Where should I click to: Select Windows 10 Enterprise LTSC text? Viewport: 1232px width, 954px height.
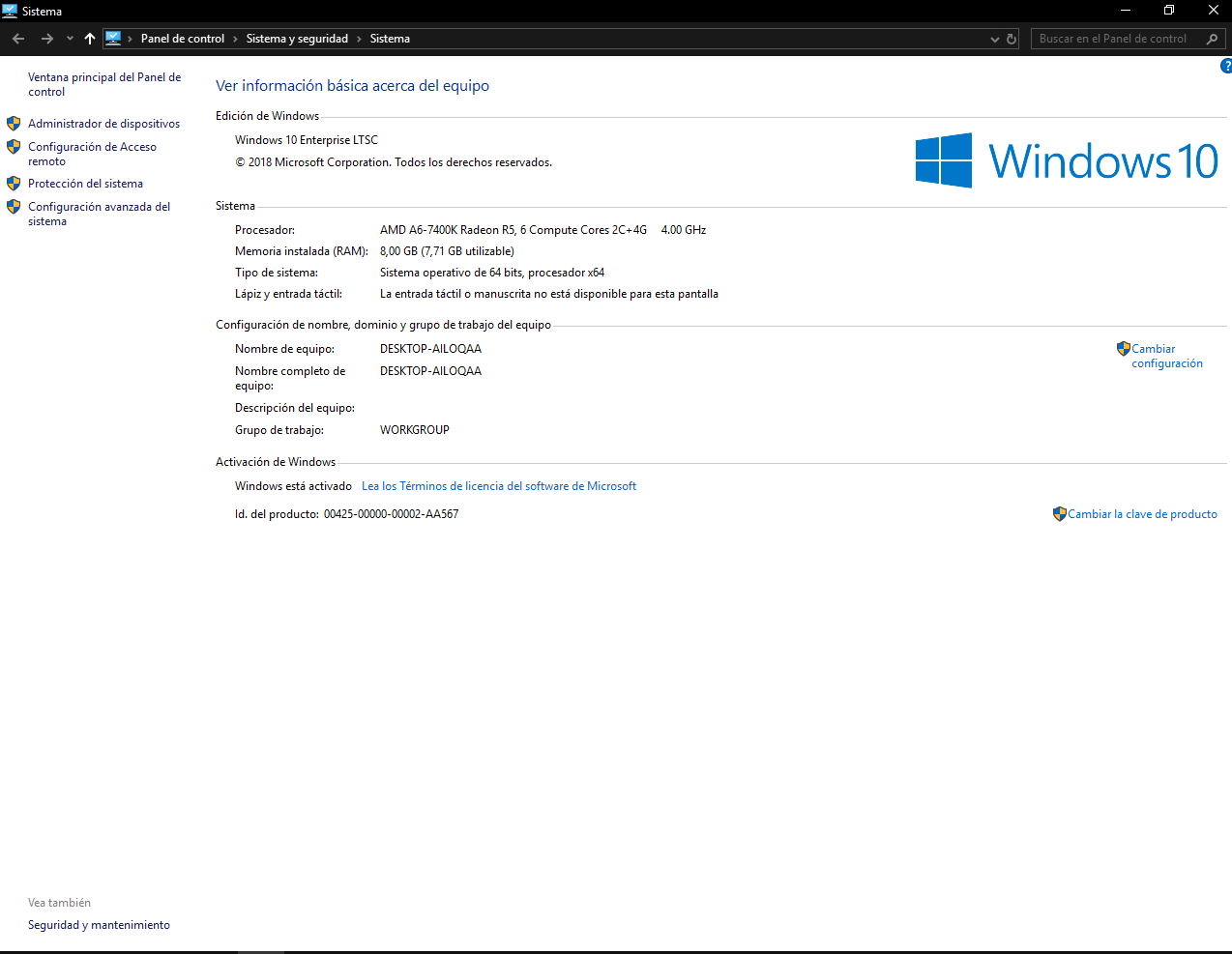(307, 140)
